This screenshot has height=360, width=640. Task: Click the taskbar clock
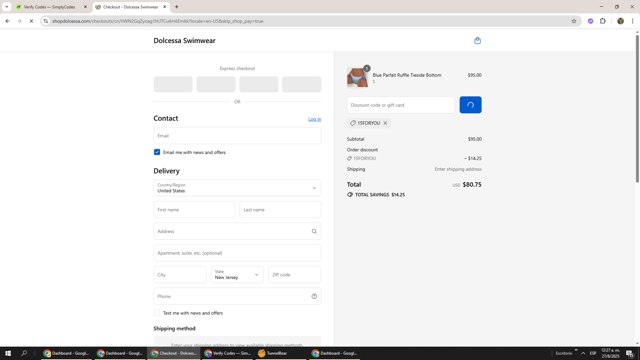coord(610,353)
